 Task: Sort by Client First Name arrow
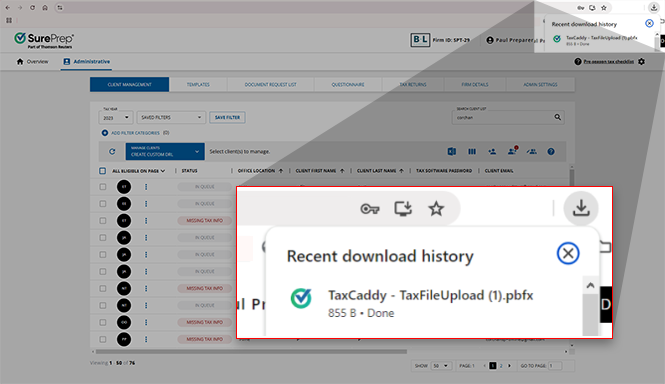pos(342,171)
